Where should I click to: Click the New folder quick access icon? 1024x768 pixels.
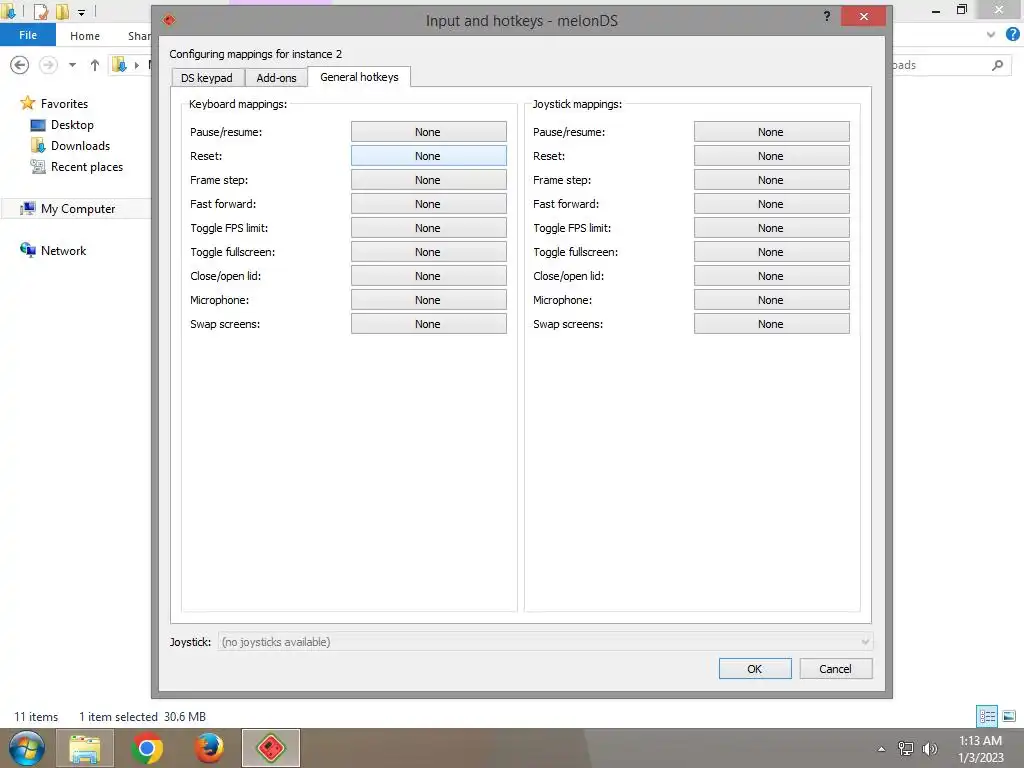click(x=62, y=11)
